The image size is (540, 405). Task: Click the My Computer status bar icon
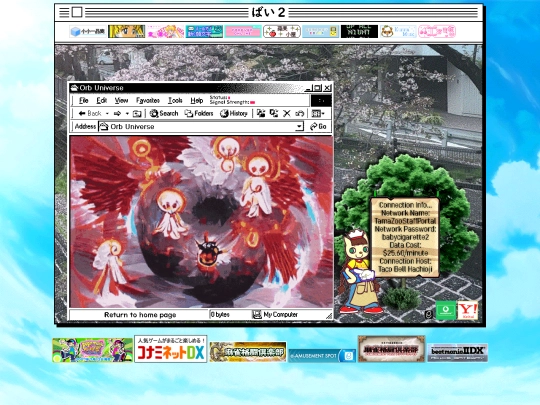tap(257, 314)
